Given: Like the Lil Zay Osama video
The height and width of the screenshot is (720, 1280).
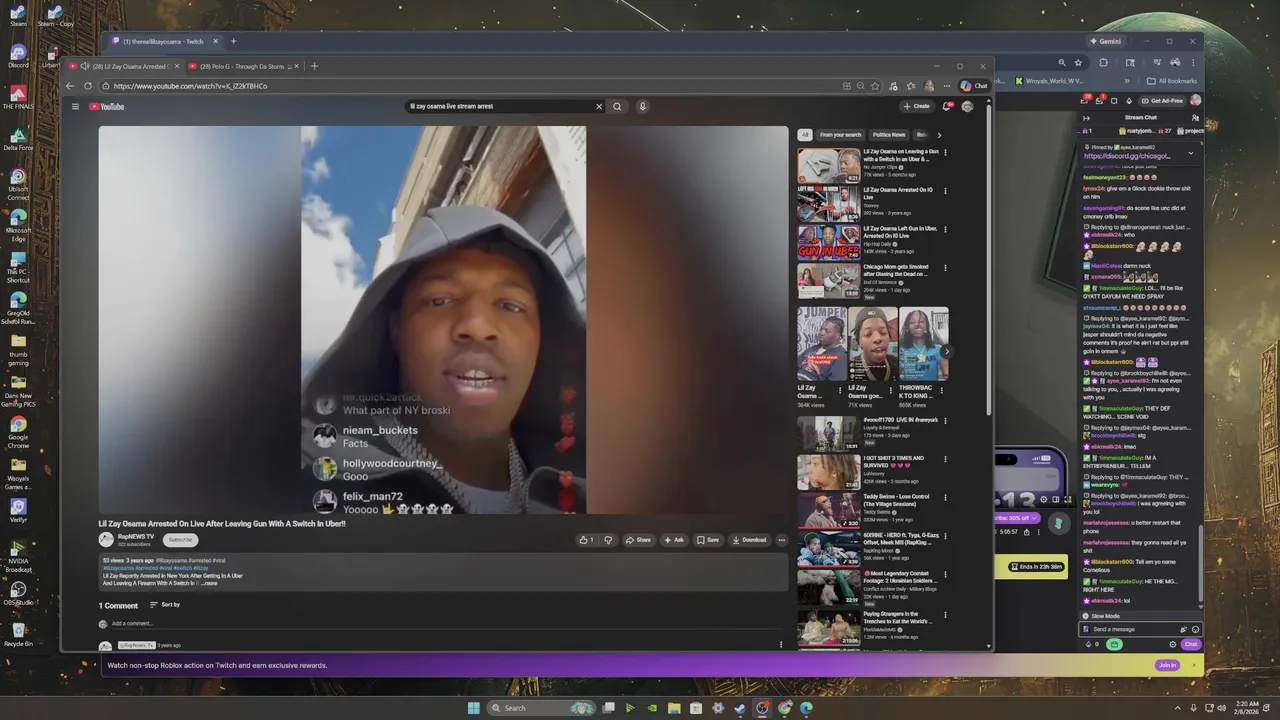Looking at the screenshot, I should (586, 540).
